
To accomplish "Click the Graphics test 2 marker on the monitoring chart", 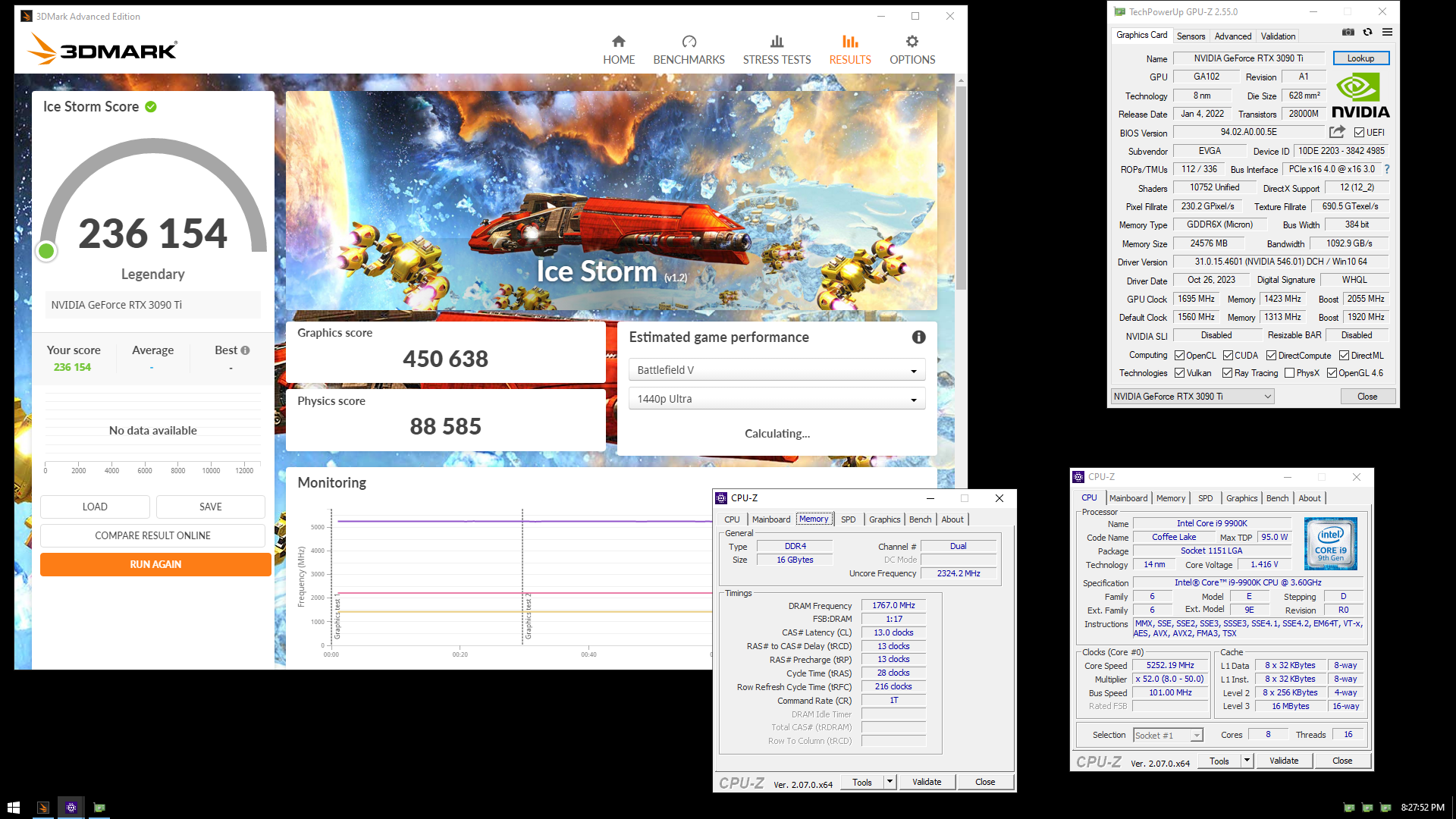I will coord(528,617).
